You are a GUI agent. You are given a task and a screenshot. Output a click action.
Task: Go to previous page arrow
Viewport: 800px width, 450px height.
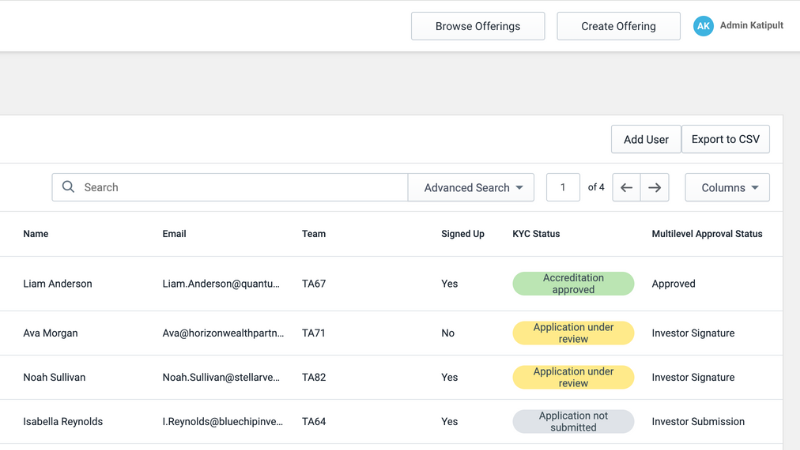626,187
